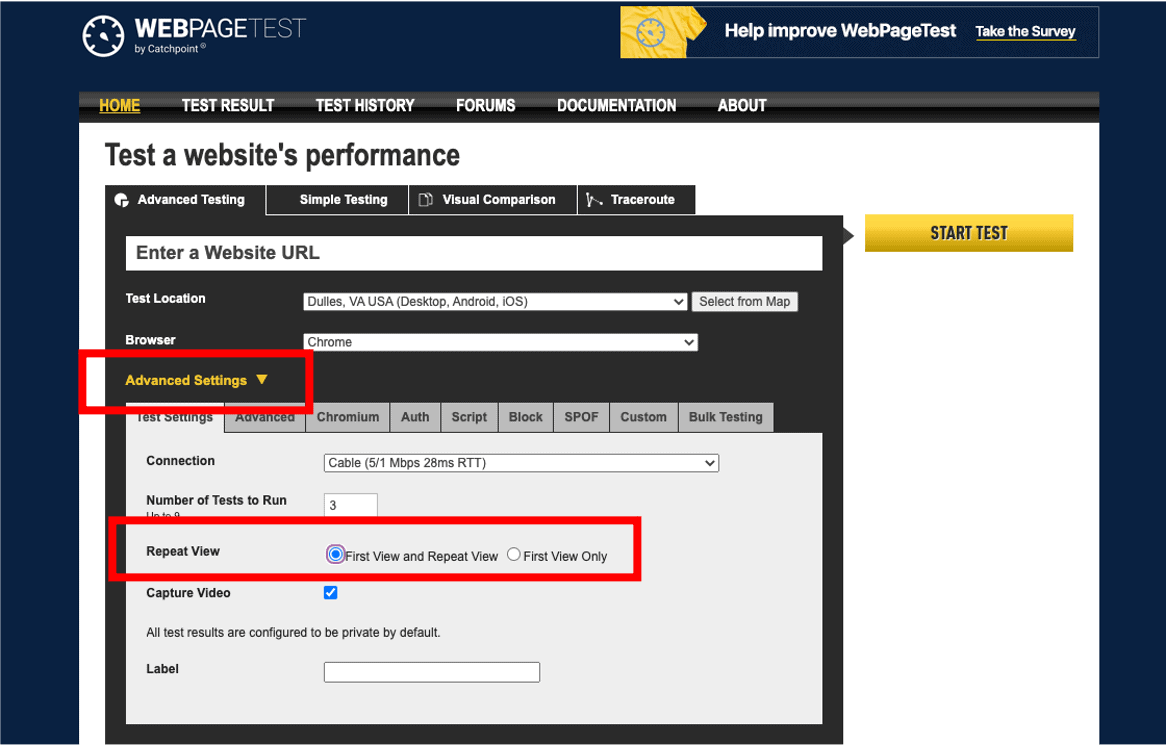Open the Block settings tab
Viewport: 1166px width, 745px height.
[x=526, y=417]
